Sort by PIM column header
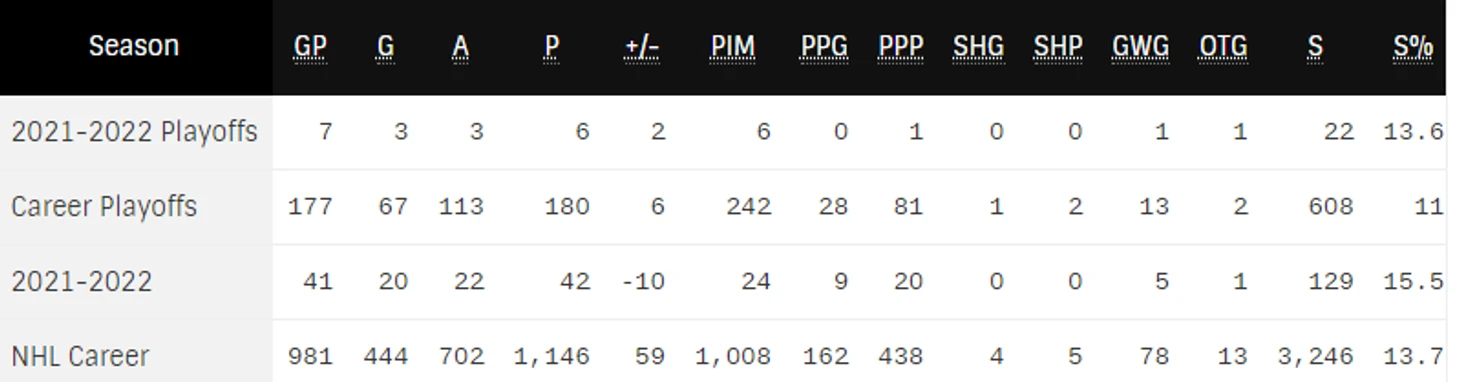 tap(733, 46)
